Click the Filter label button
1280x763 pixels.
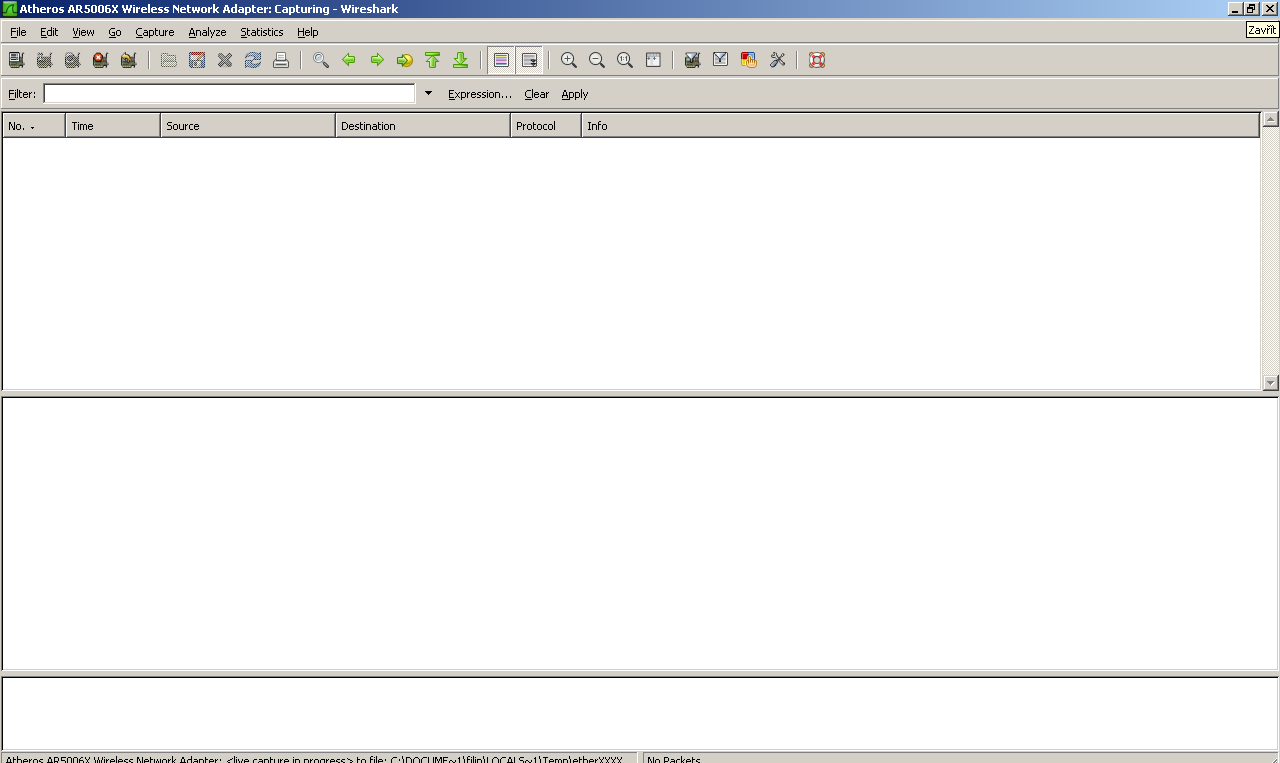(x=22, y=94)
